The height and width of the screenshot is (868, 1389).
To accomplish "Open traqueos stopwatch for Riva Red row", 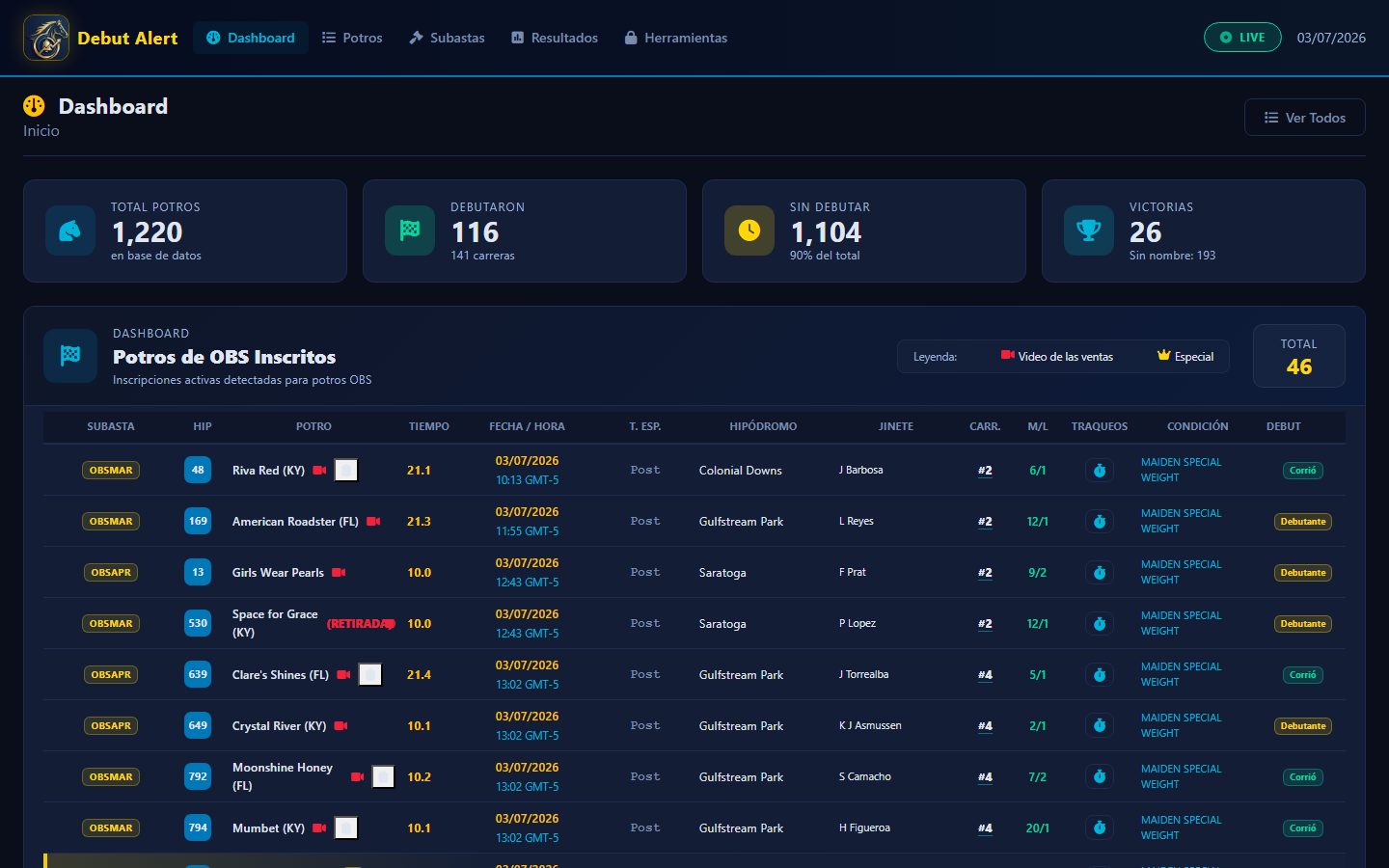I will pyautogui.click(x=1100, y=471).
